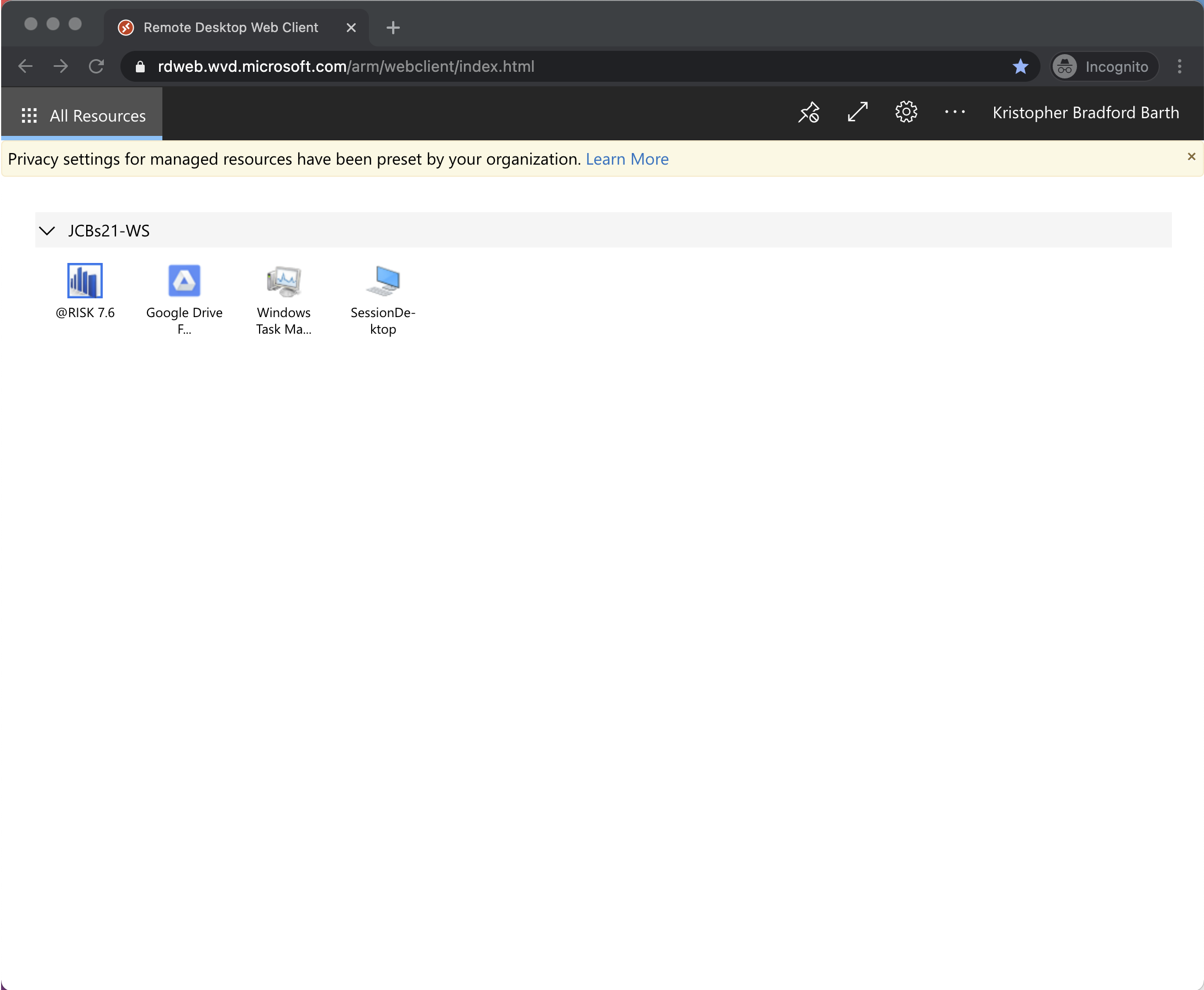The image size is (1204, 990).
Task: Open the more options ellipsis menu
Action: 955,112
